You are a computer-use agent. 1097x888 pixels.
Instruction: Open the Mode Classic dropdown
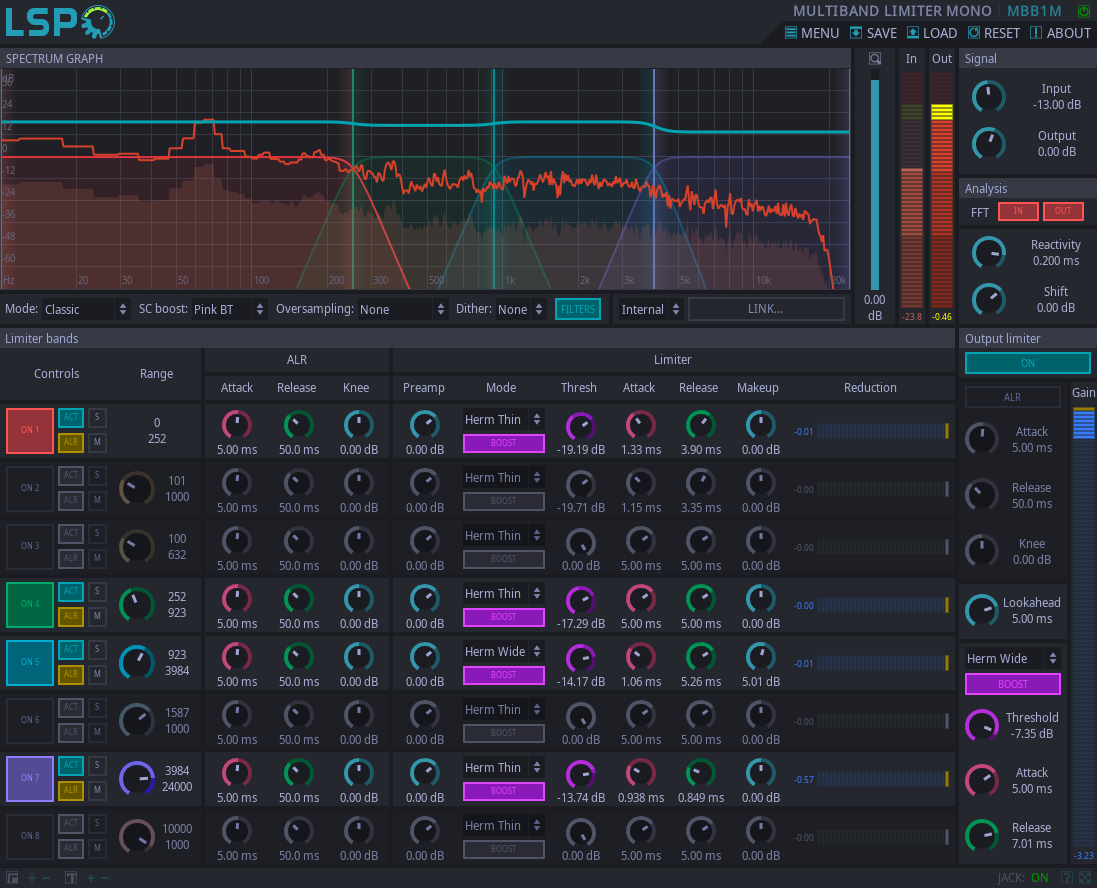[86, 309]
